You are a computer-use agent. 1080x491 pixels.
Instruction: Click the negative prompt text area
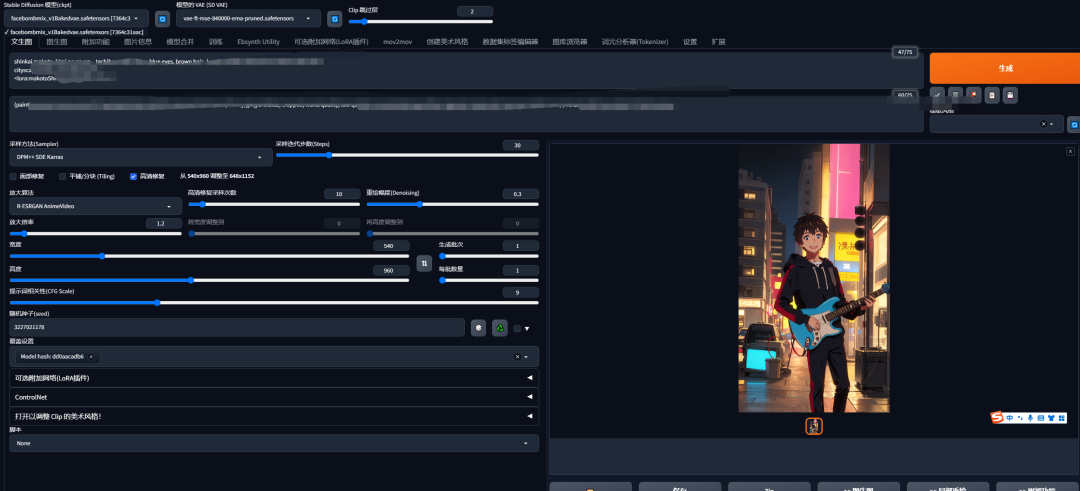(x=466, y=114)
